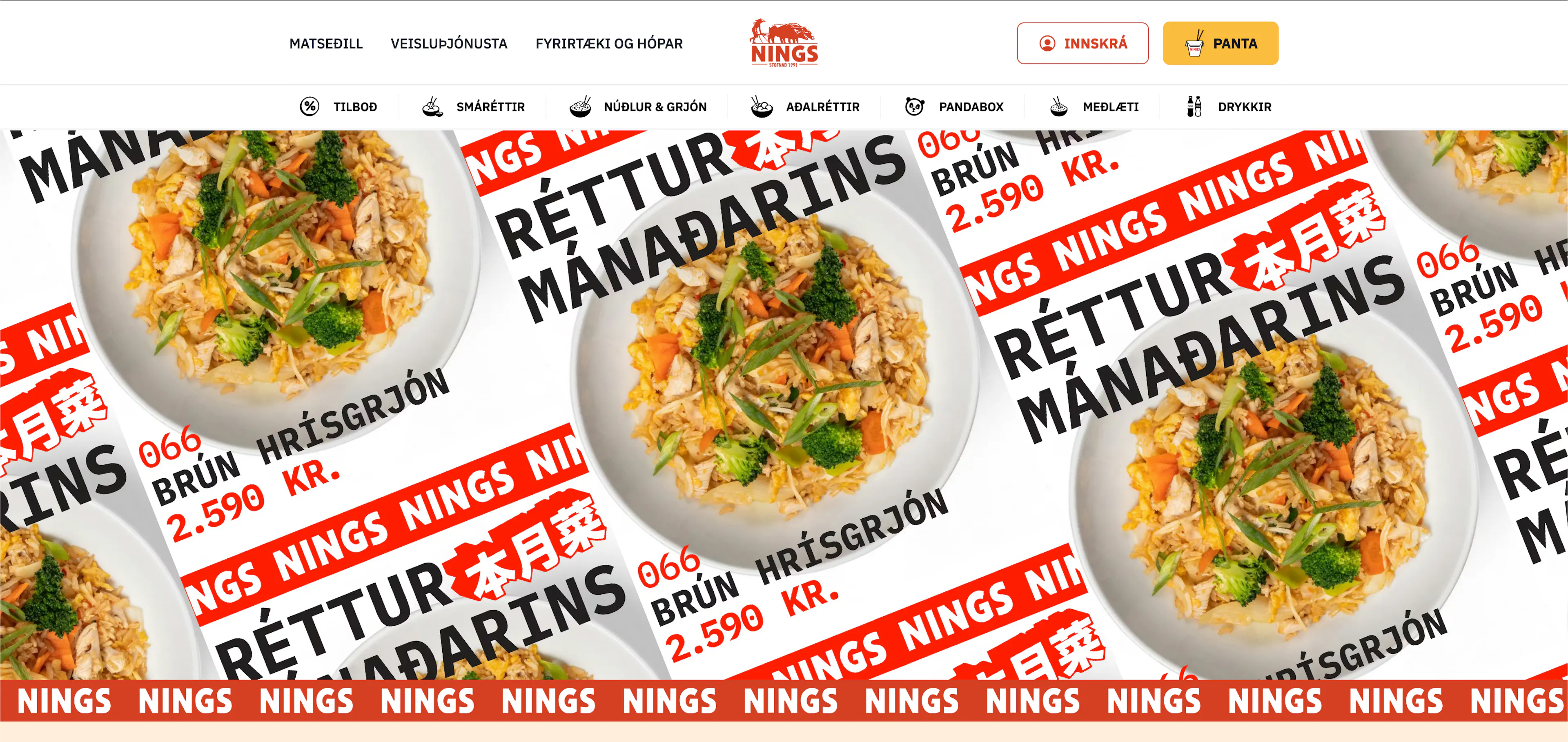Viewport: 1568px width, 742px height.
Task: Click the Nings logo in header
Action: click(x=784, y=42)
